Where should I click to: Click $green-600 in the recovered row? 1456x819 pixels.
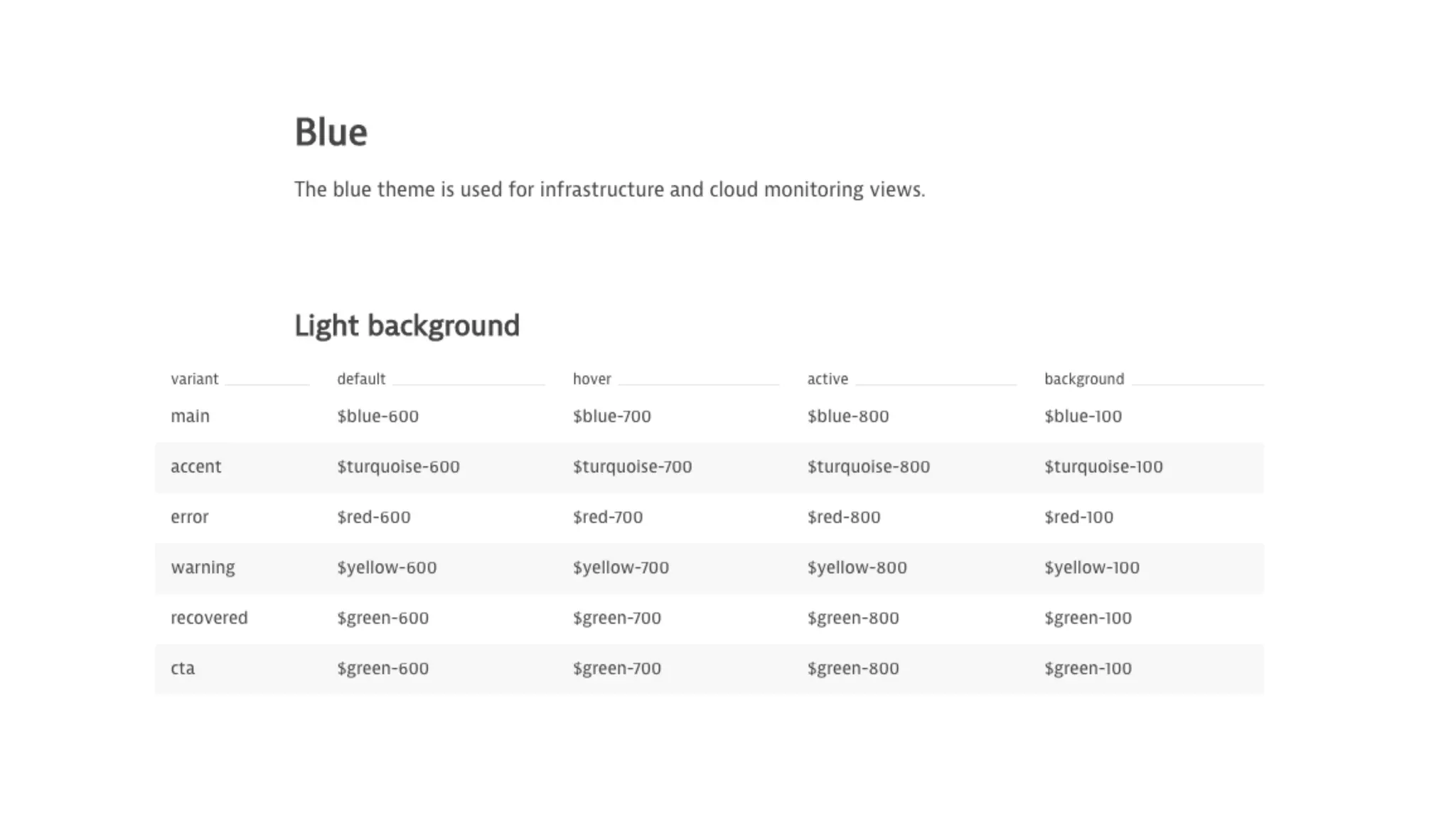[x=382, y=618]
